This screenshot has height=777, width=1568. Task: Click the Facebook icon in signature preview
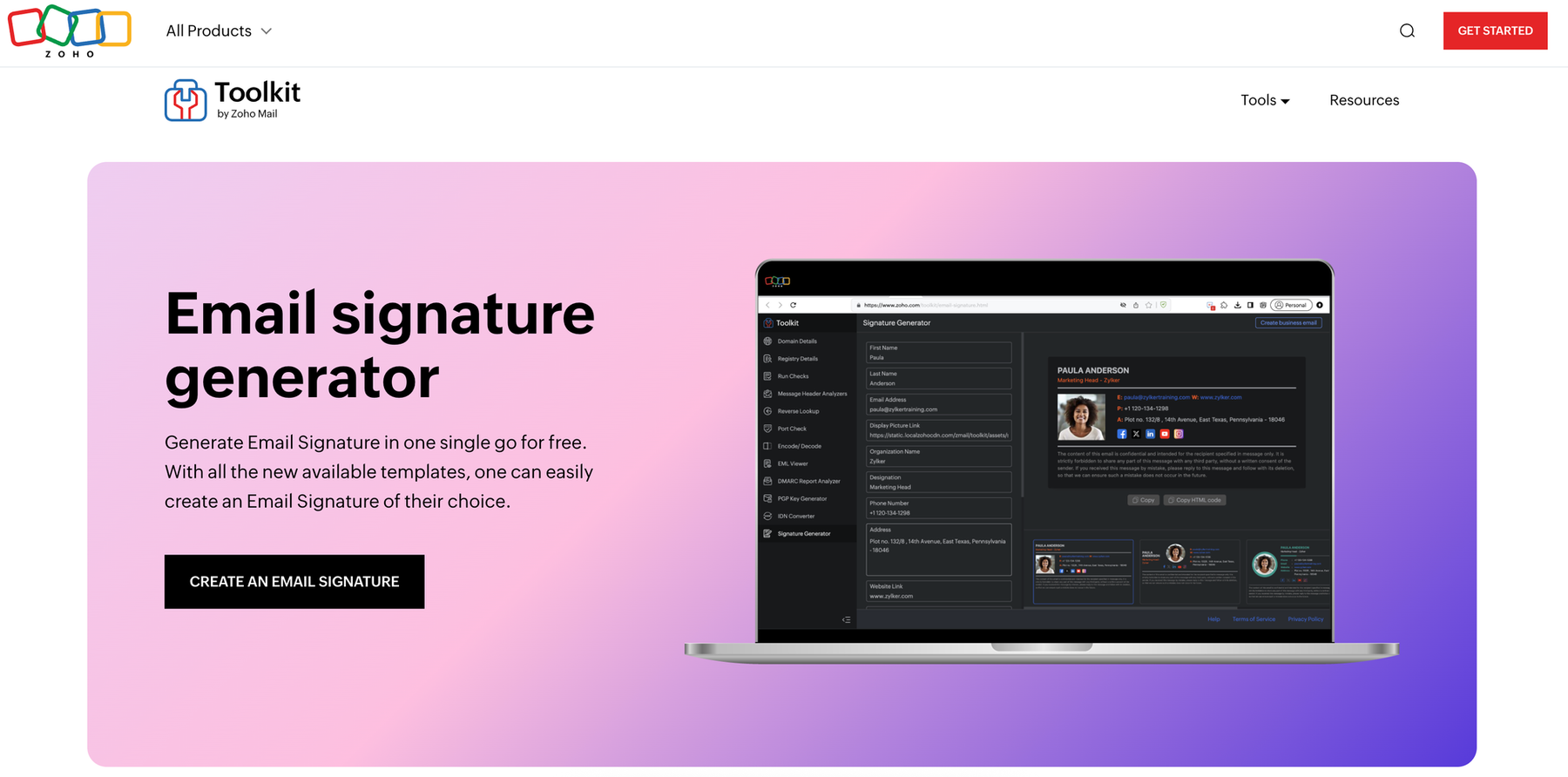pyautogui.click(x=1122, y=434)
